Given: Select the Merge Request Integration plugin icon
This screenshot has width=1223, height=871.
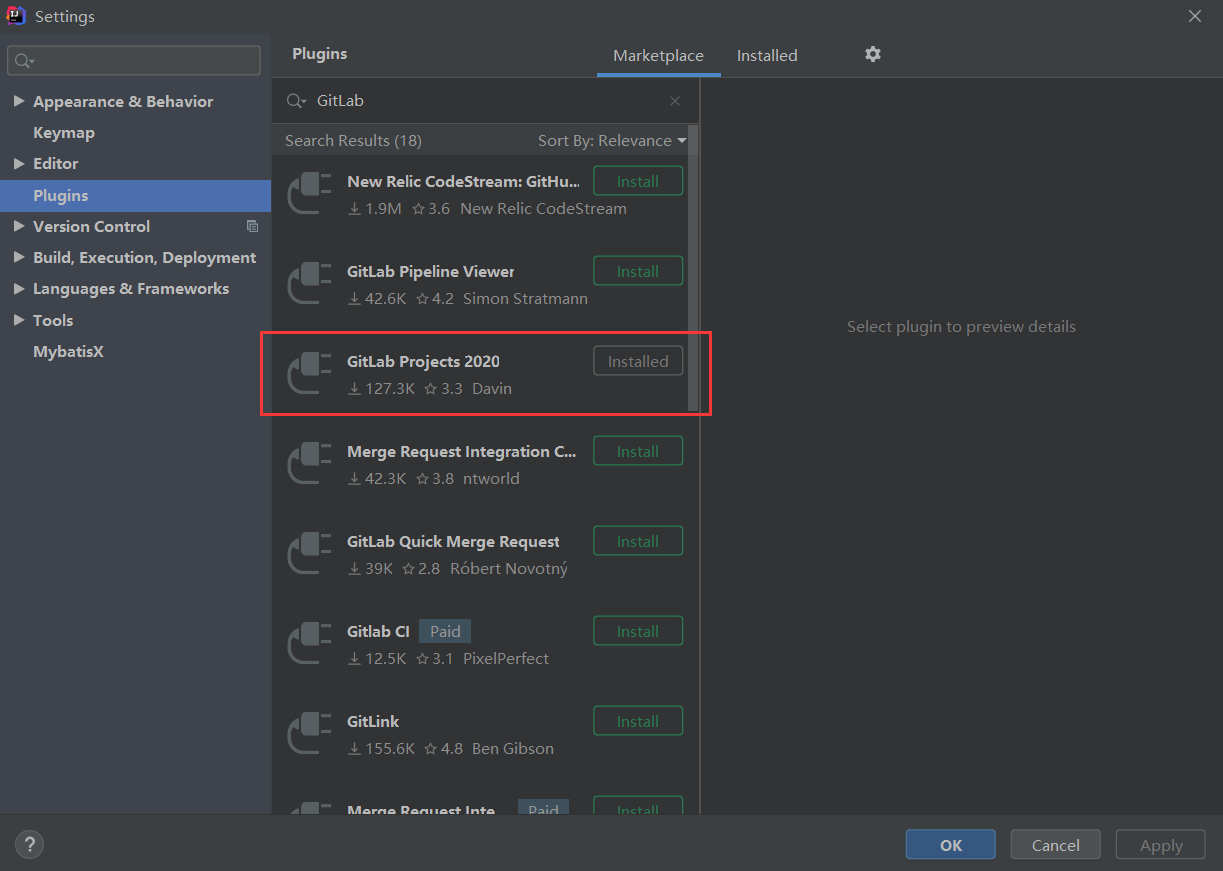Looking at the screenshot, I should tap(309, 464).
